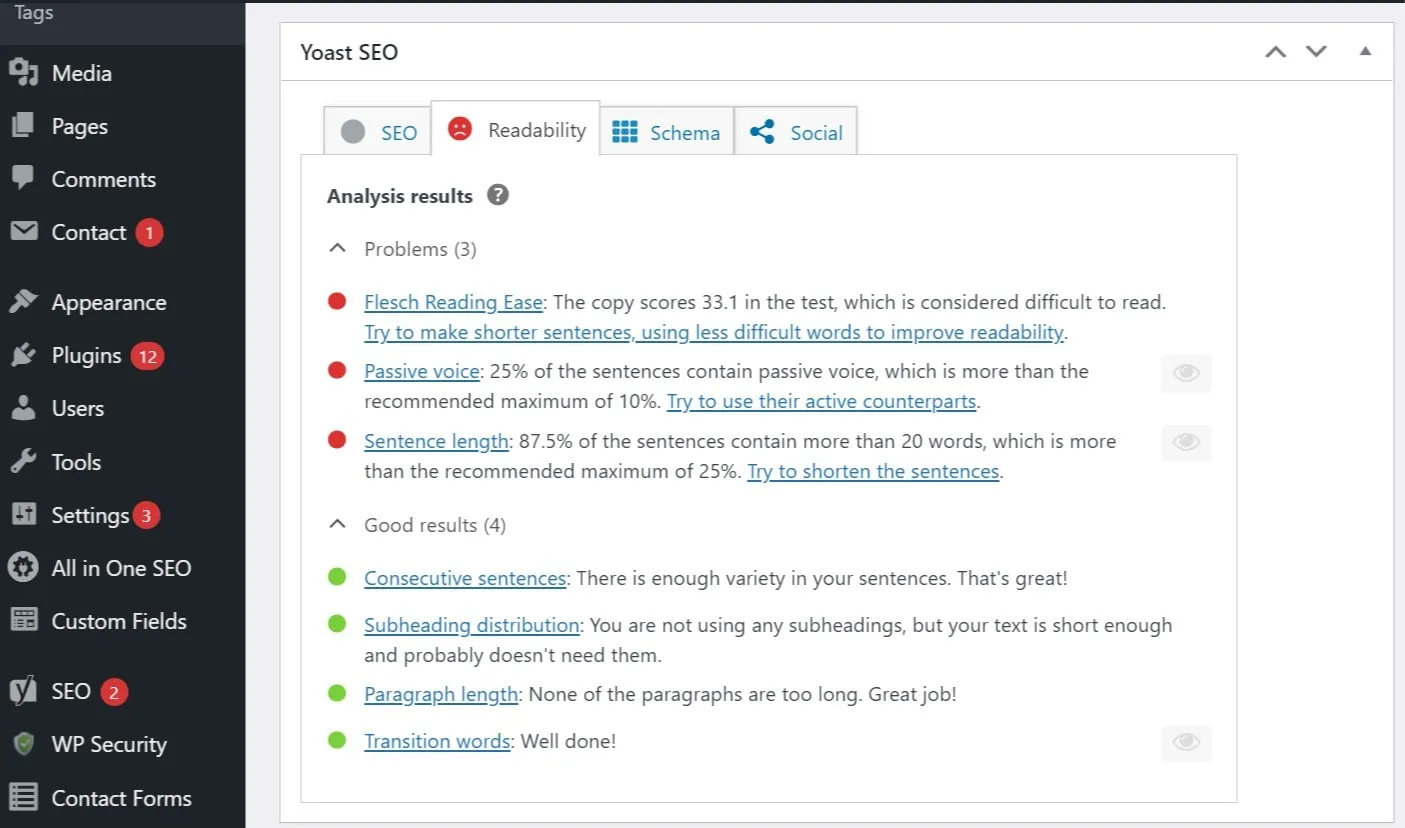
Task: Click 'Try to shorten the sentences' link
Action: point(873,471)
